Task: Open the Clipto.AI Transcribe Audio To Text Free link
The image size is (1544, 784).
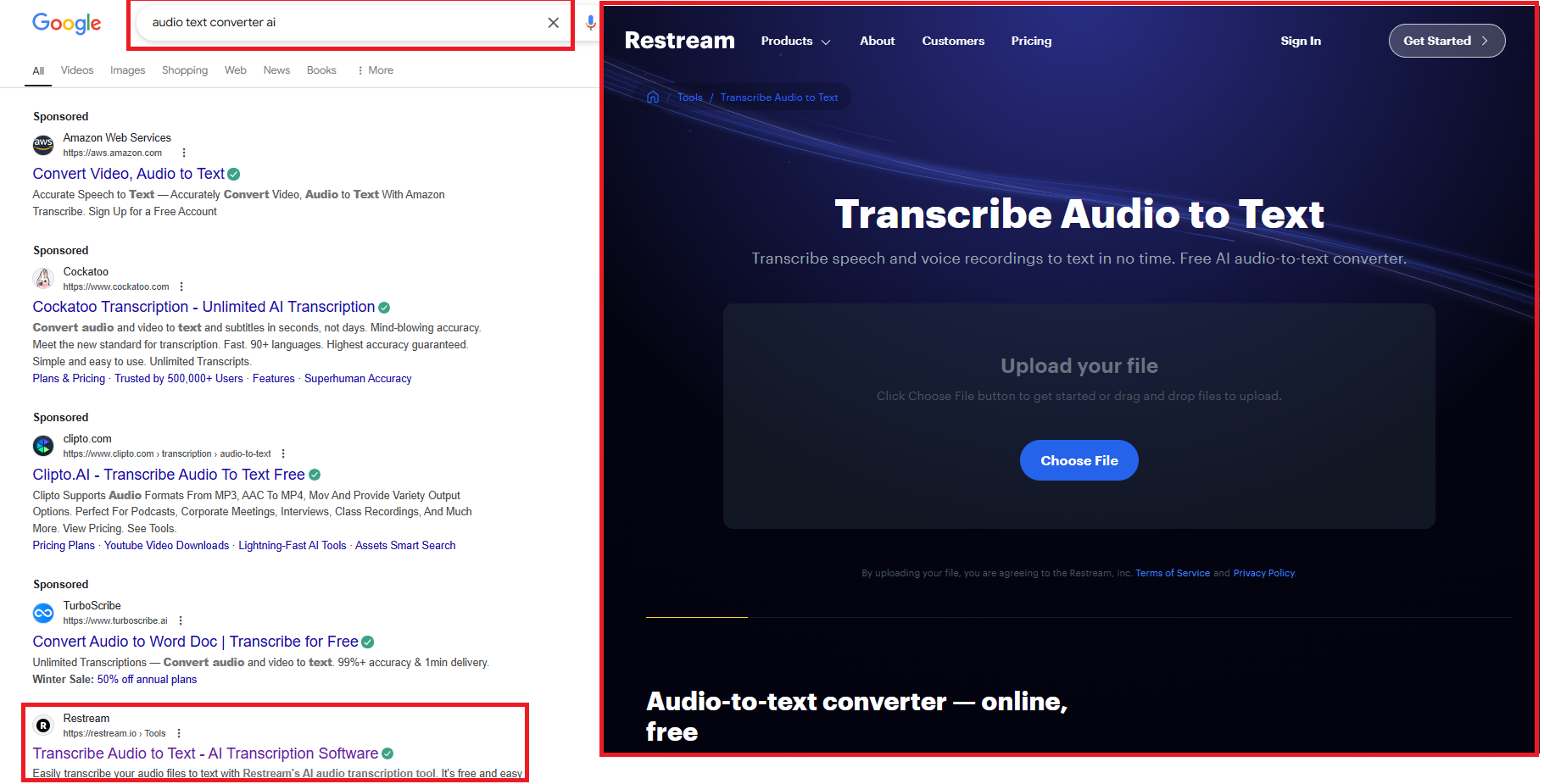Action: 168,475
